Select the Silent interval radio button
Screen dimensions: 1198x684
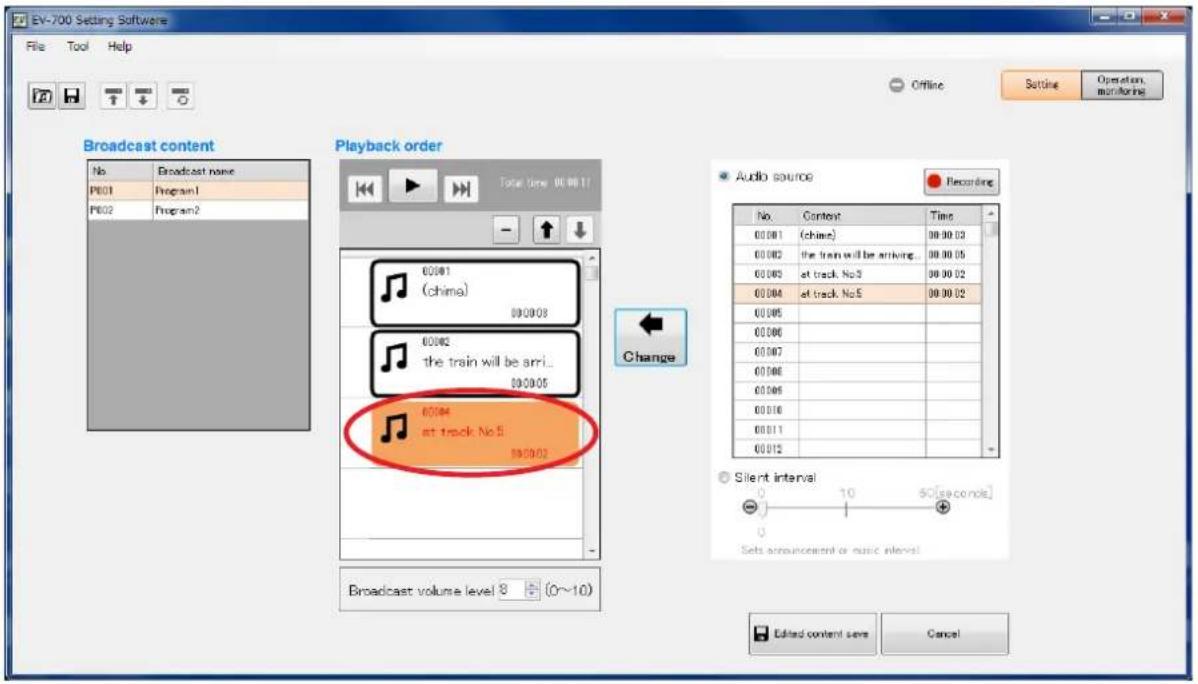click(x=723, y=478)
